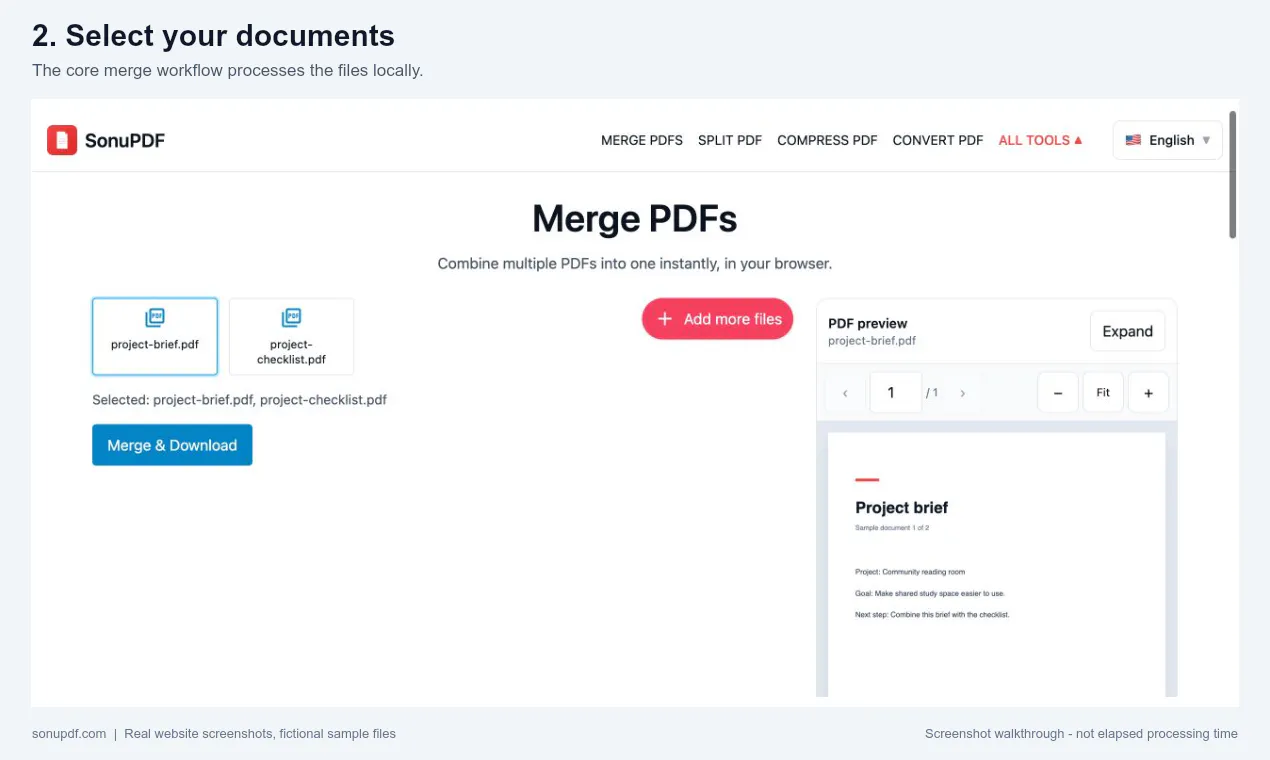Open SPLIT PDF from the navigation
Image resolution: width=1270 pixels, height=760 pixels.
(x=730, y=140)
